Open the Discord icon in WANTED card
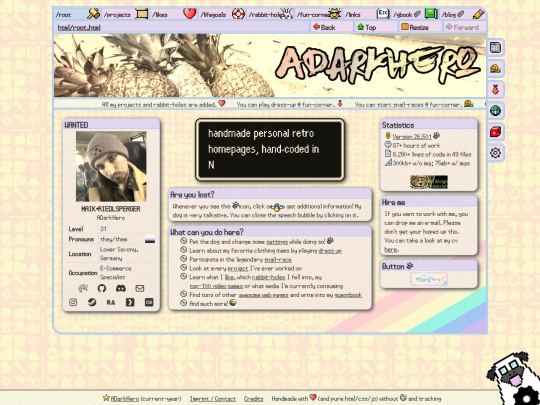Viewport: 540px width, 405px height. coord(121,288)
